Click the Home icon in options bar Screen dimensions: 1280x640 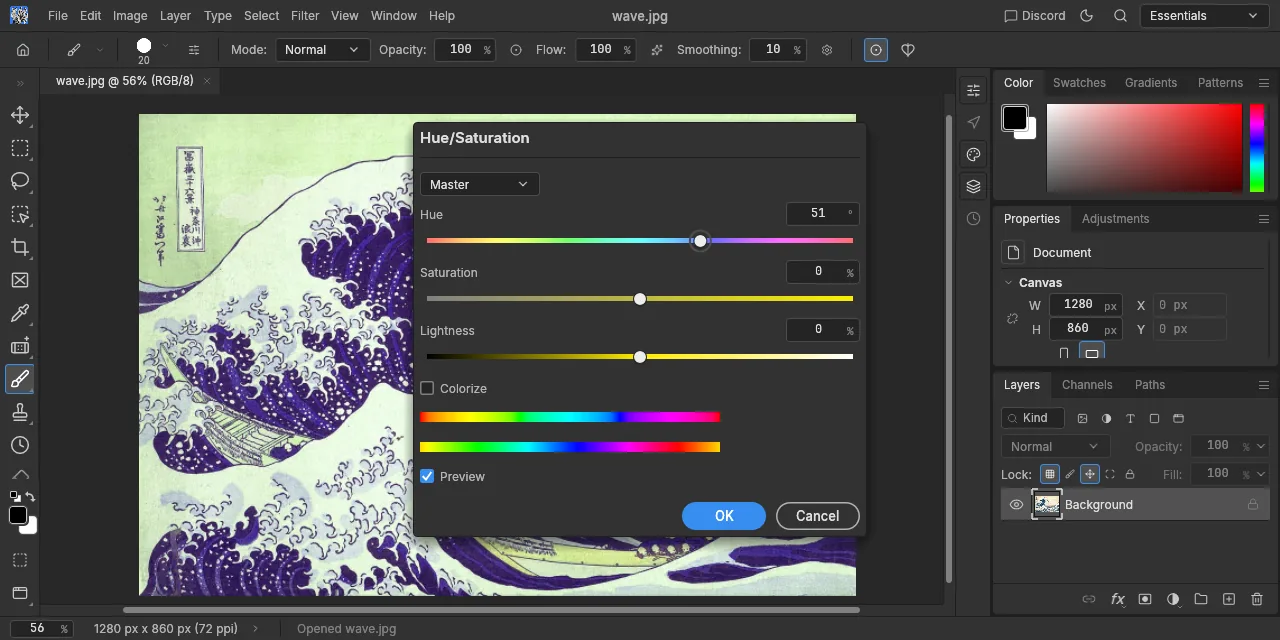(23, 50)
